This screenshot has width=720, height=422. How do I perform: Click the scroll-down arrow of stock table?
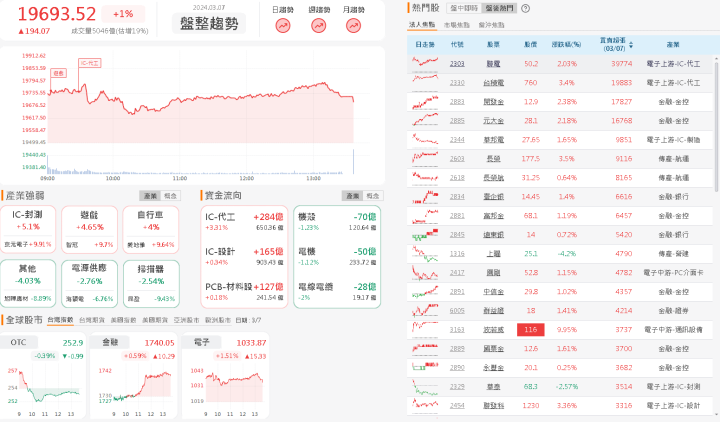click(716, 415)
